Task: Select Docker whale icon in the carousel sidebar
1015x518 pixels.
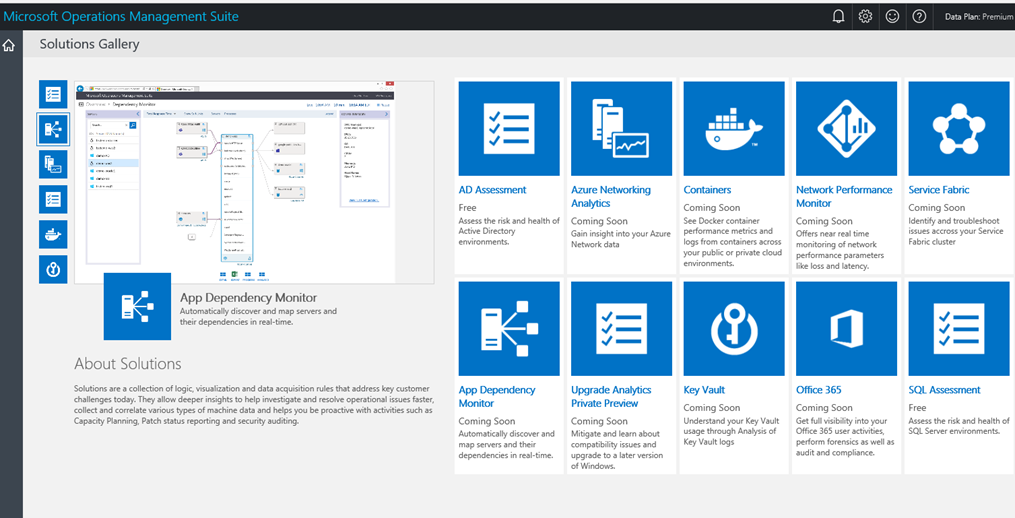Action: [x=53, y=234]
